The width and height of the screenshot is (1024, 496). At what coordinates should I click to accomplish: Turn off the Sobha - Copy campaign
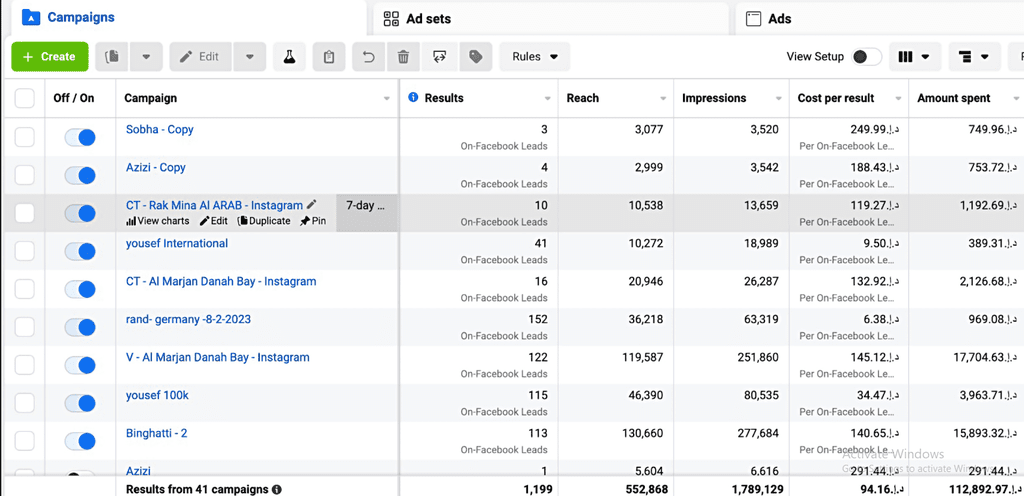click(80, 137)
